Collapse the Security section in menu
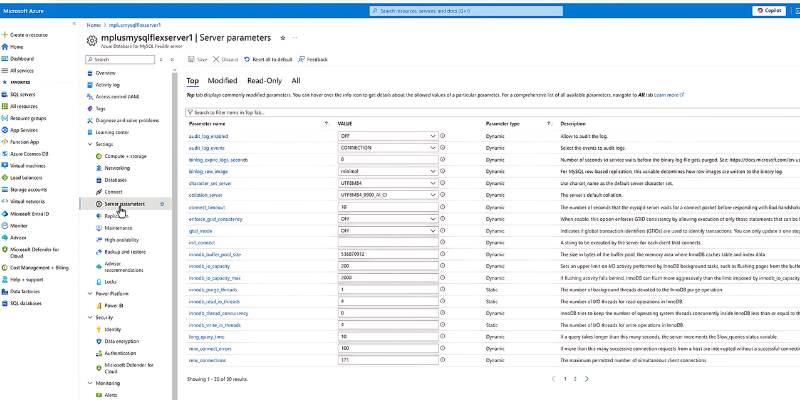The width and height of the screenshot is (800, 400). click(x=90, y=317)
